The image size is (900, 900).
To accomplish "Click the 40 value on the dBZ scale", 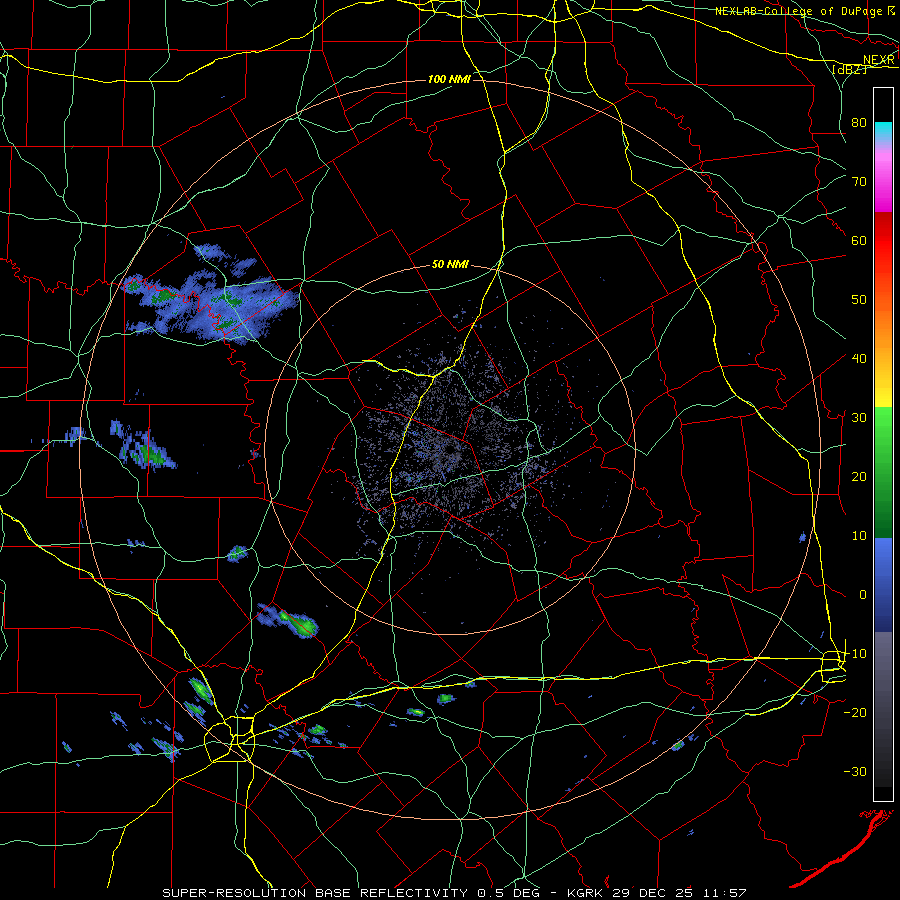I will tap(859, 359).
